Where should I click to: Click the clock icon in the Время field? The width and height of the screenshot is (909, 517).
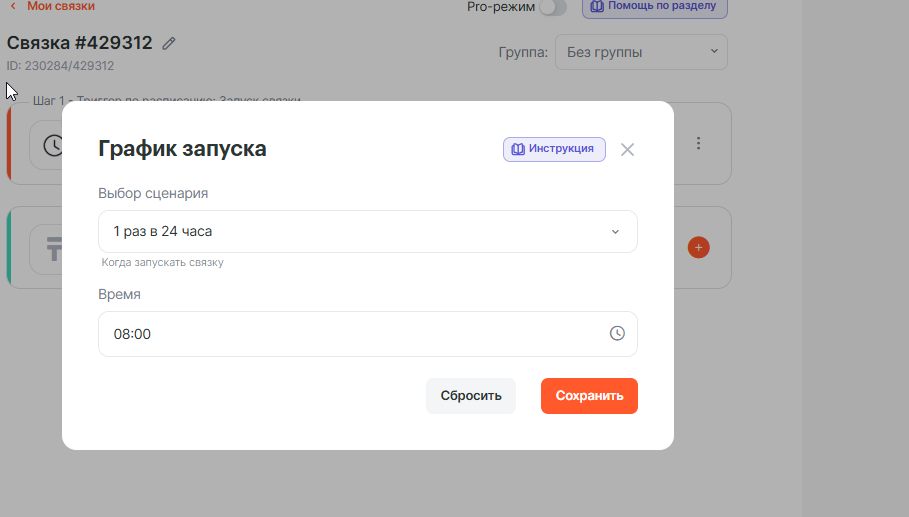617,334
